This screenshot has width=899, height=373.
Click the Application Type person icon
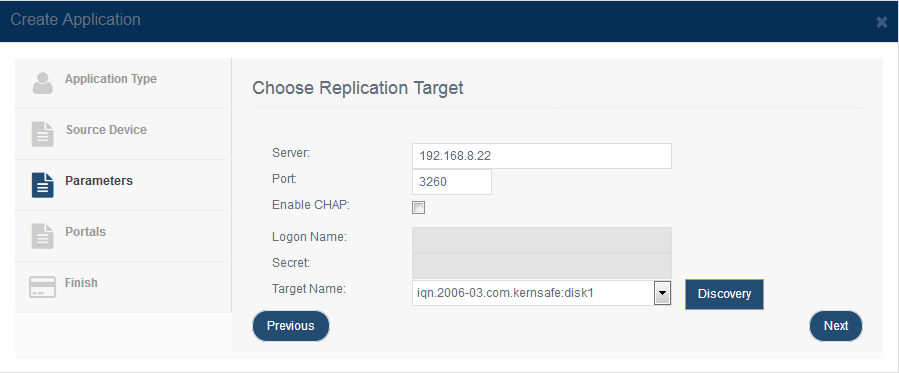pyautogui.click(x=42, y=83)
